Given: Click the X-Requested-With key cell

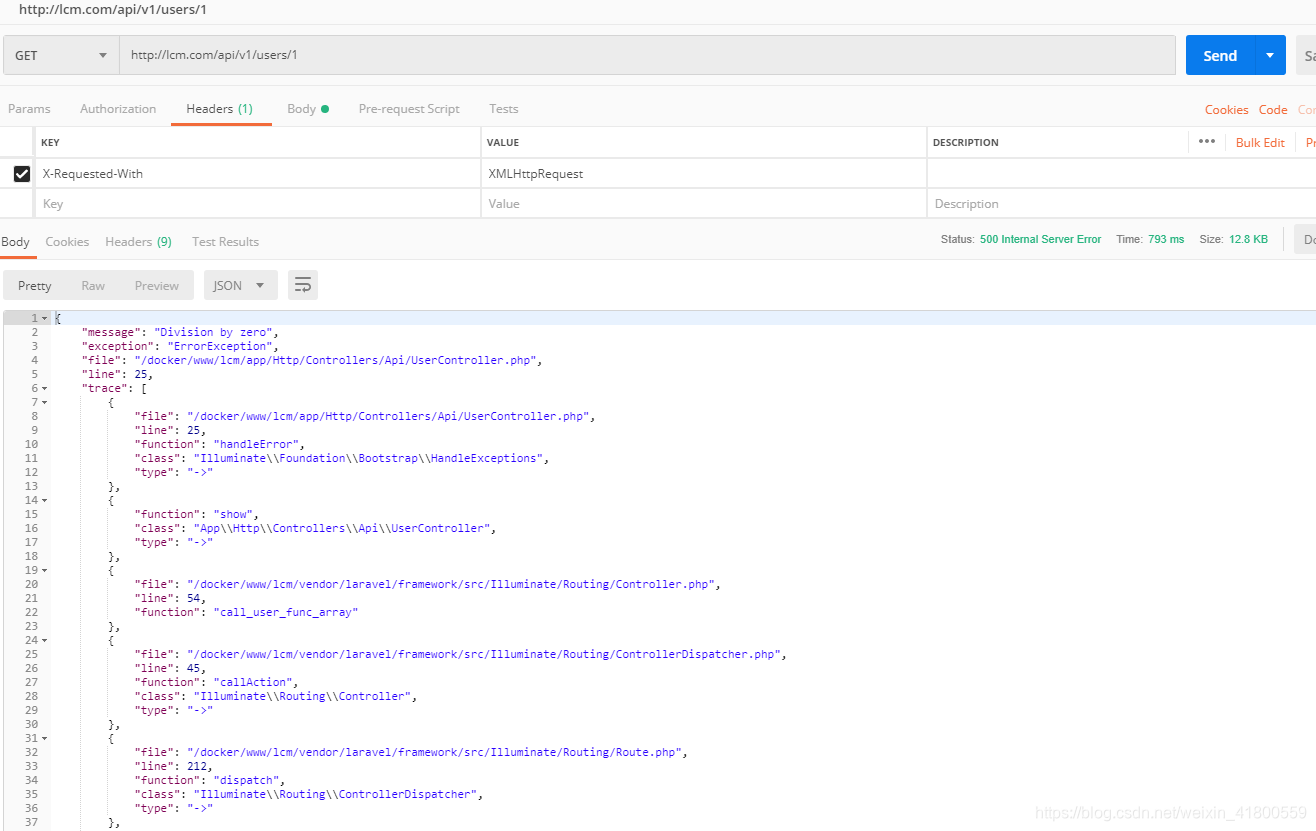Looking at the screenshot, I should coord(257,174).
